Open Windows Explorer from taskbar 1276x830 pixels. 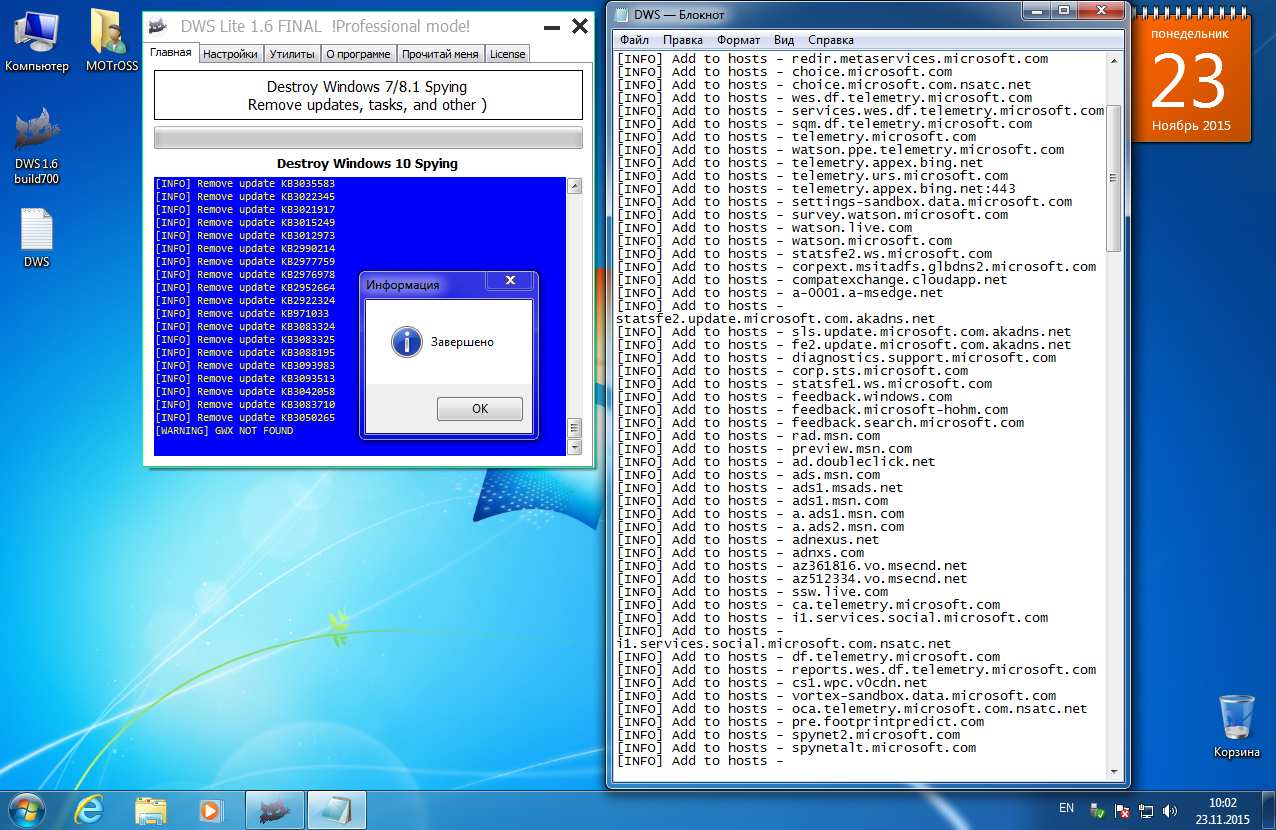click(151, 809)
